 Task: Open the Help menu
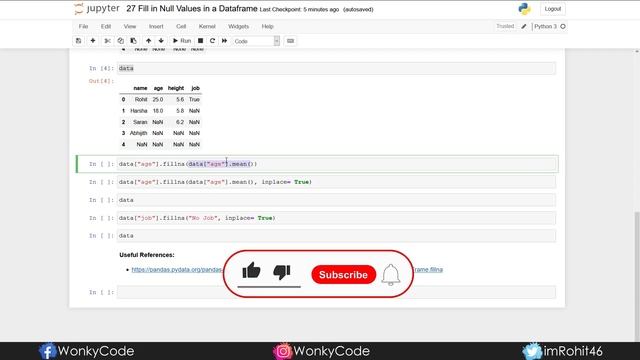coord(267,27)
